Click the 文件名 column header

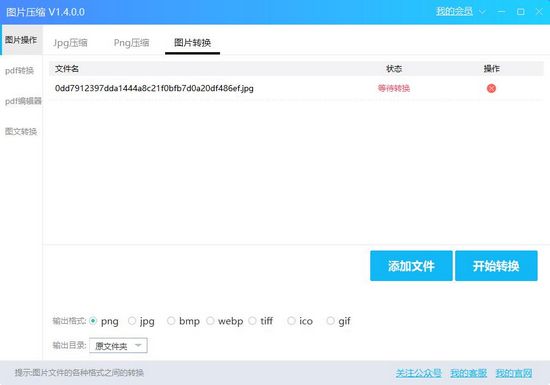67,69
